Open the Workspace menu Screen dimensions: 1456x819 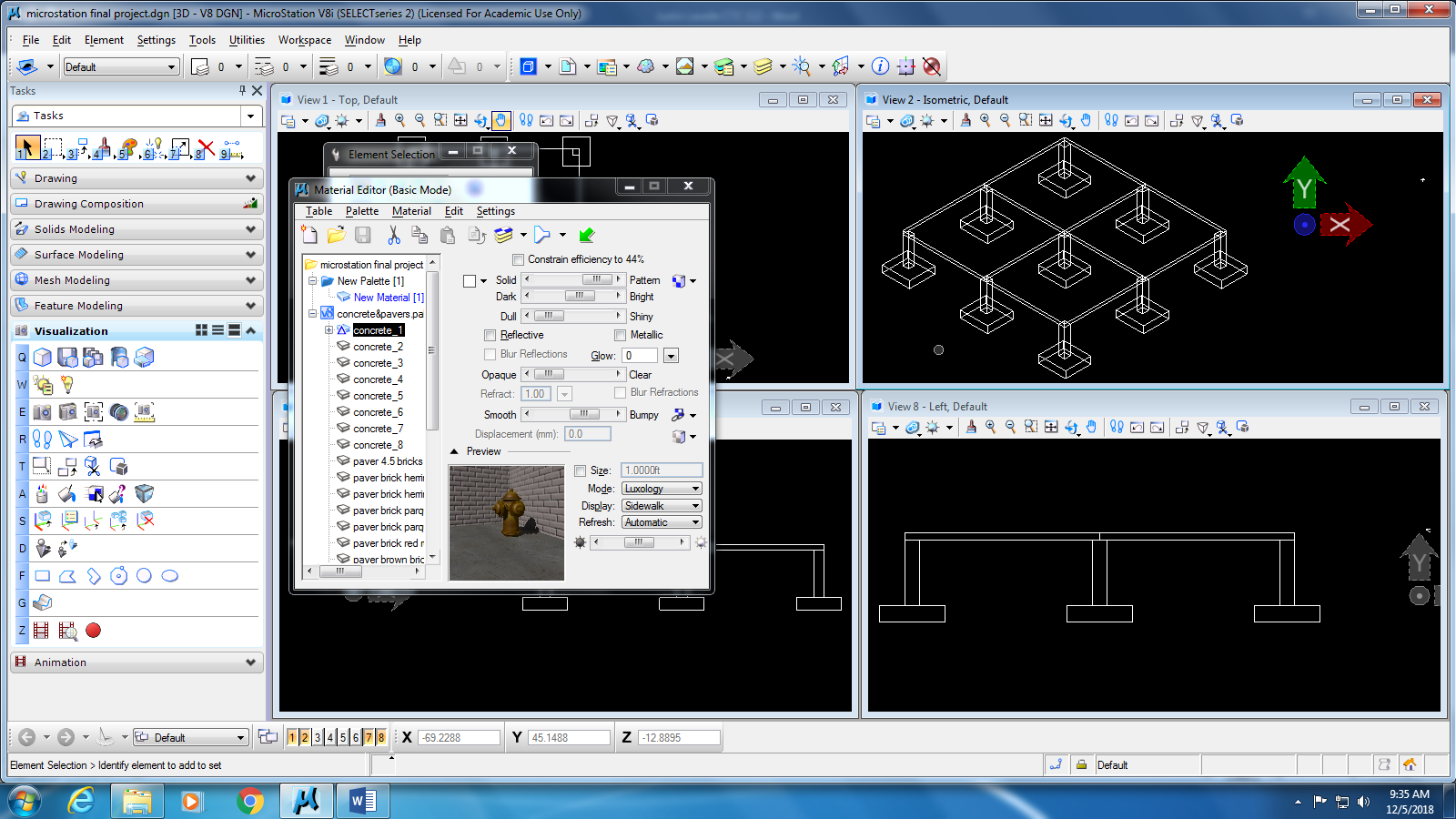tap(304, 40)
